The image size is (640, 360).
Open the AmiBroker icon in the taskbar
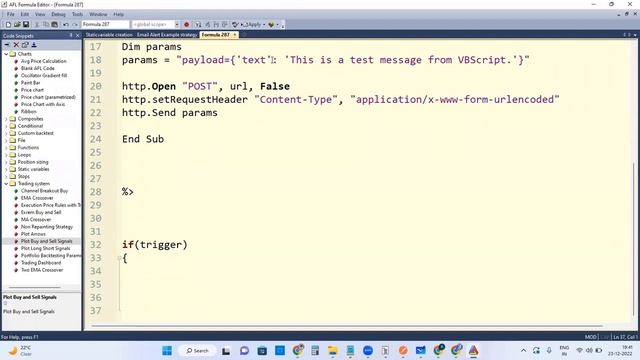(473, 351)
